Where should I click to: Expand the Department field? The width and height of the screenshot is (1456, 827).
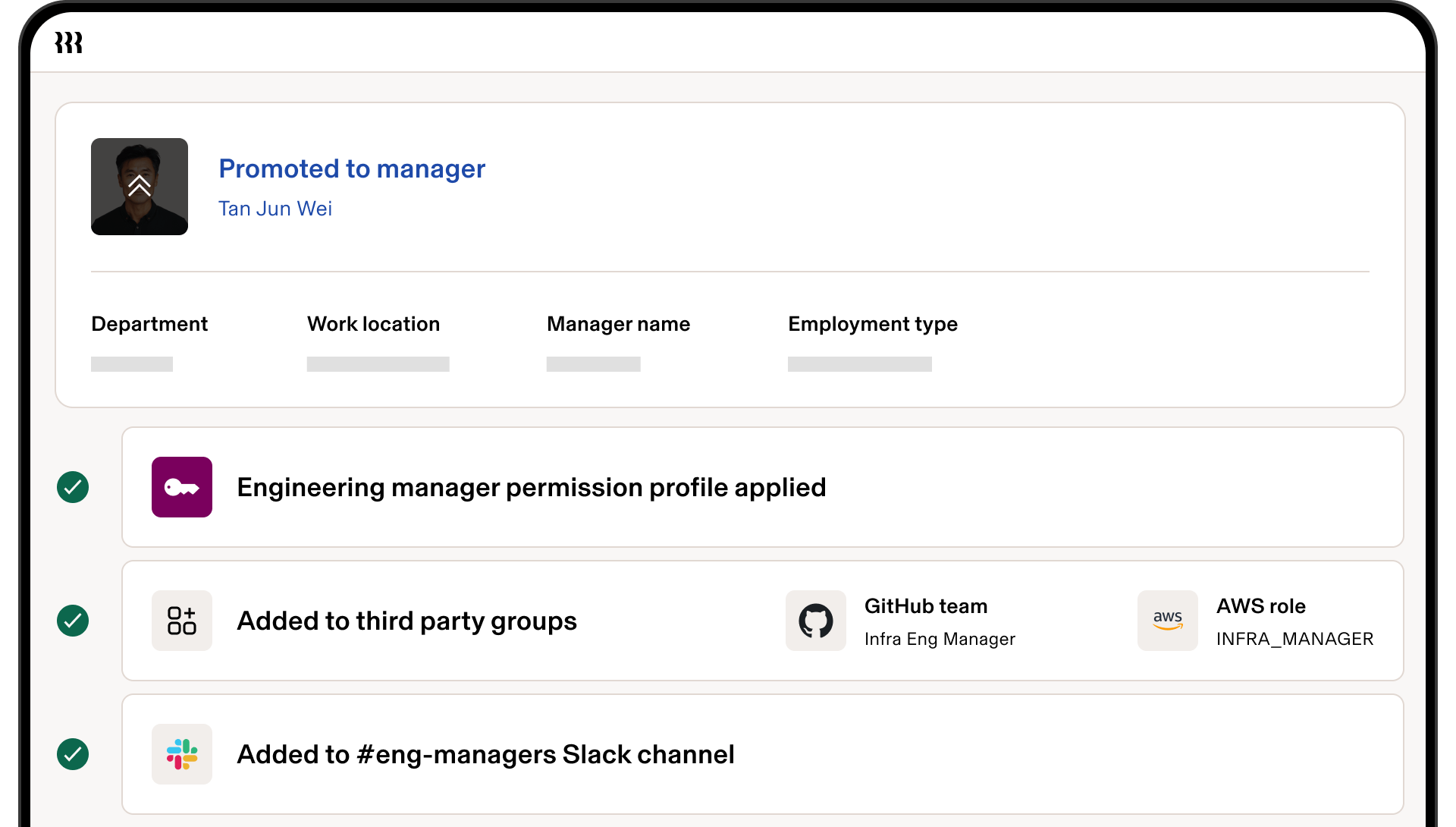(130, 364)
